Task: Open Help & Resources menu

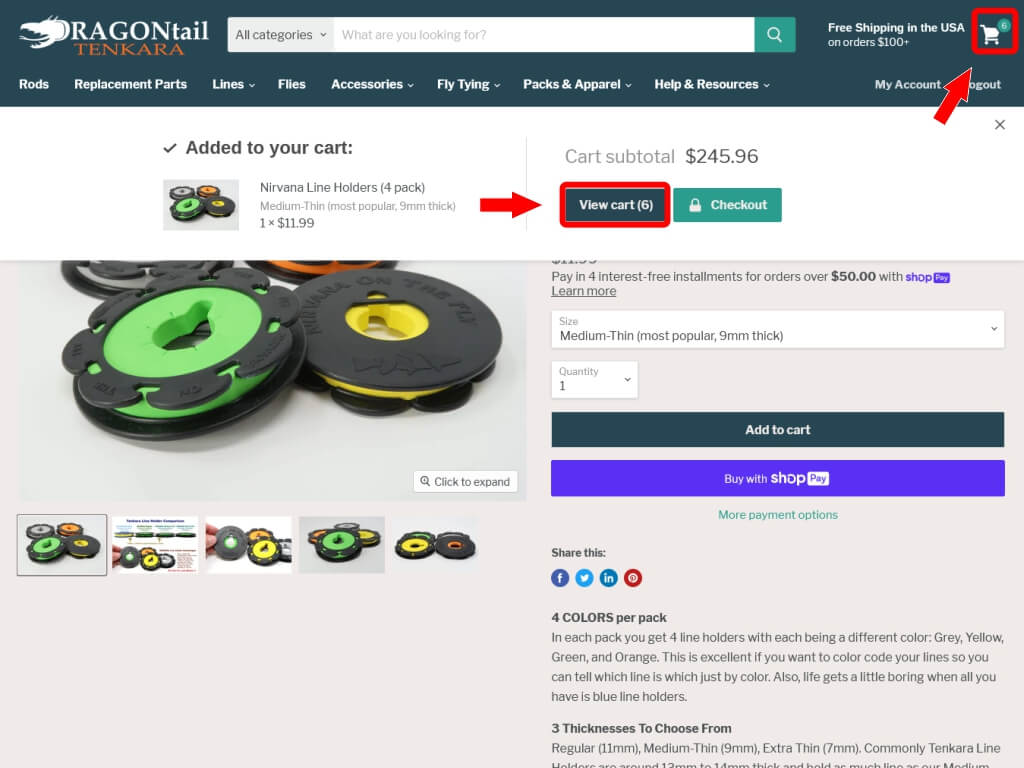Action: pyautogui.click(x=712, y=84)
